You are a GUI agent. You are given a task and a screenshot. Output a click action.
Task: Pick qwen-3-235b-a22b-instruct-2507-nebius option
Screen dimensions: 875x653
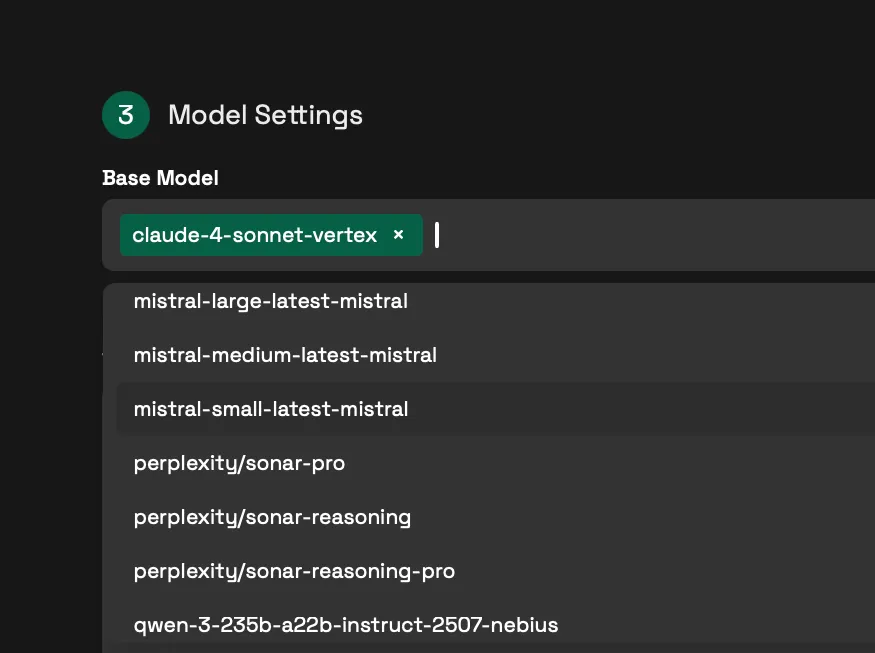pyautogui.click(x=345, y=625)
